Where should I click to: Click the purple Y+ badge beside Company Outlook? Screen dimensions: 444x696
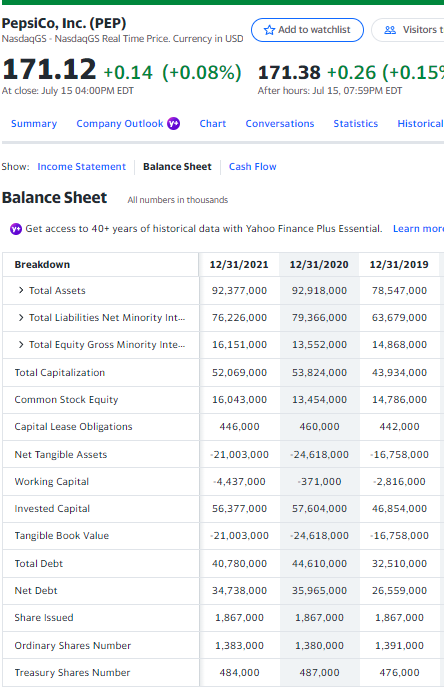pyautogui.click(x=174, y=124)
